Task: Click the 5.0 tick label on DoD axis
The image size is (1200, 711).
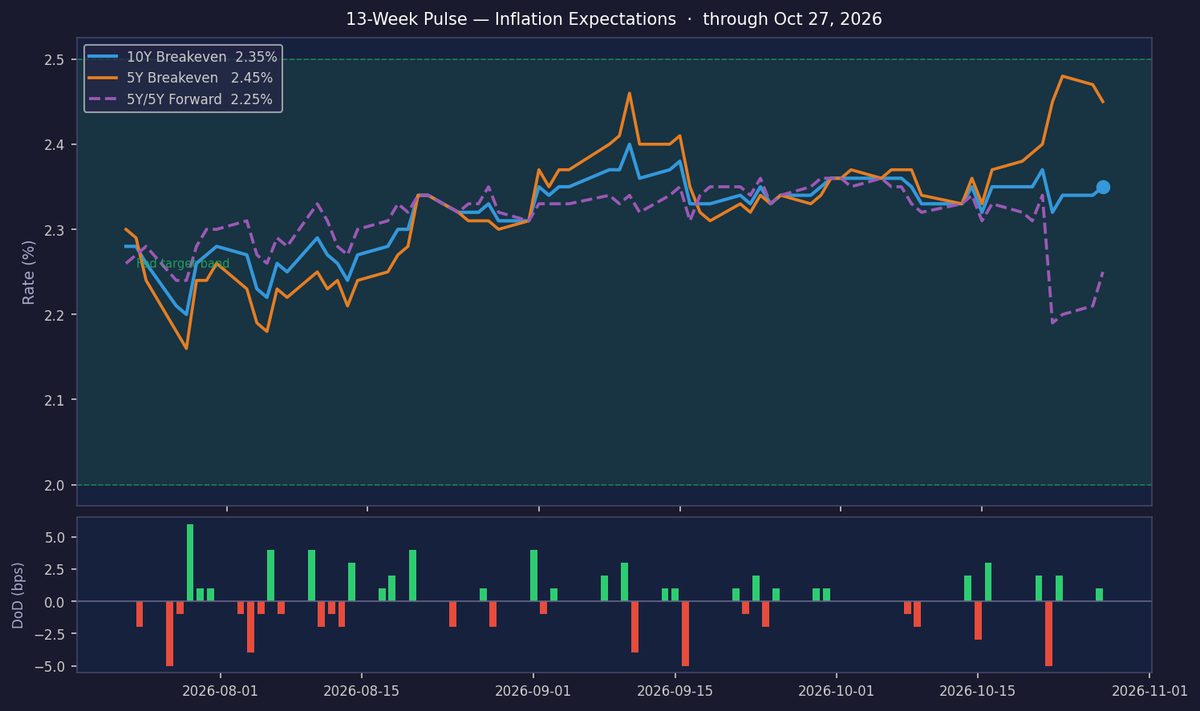Action: click(x=57, y=538)
